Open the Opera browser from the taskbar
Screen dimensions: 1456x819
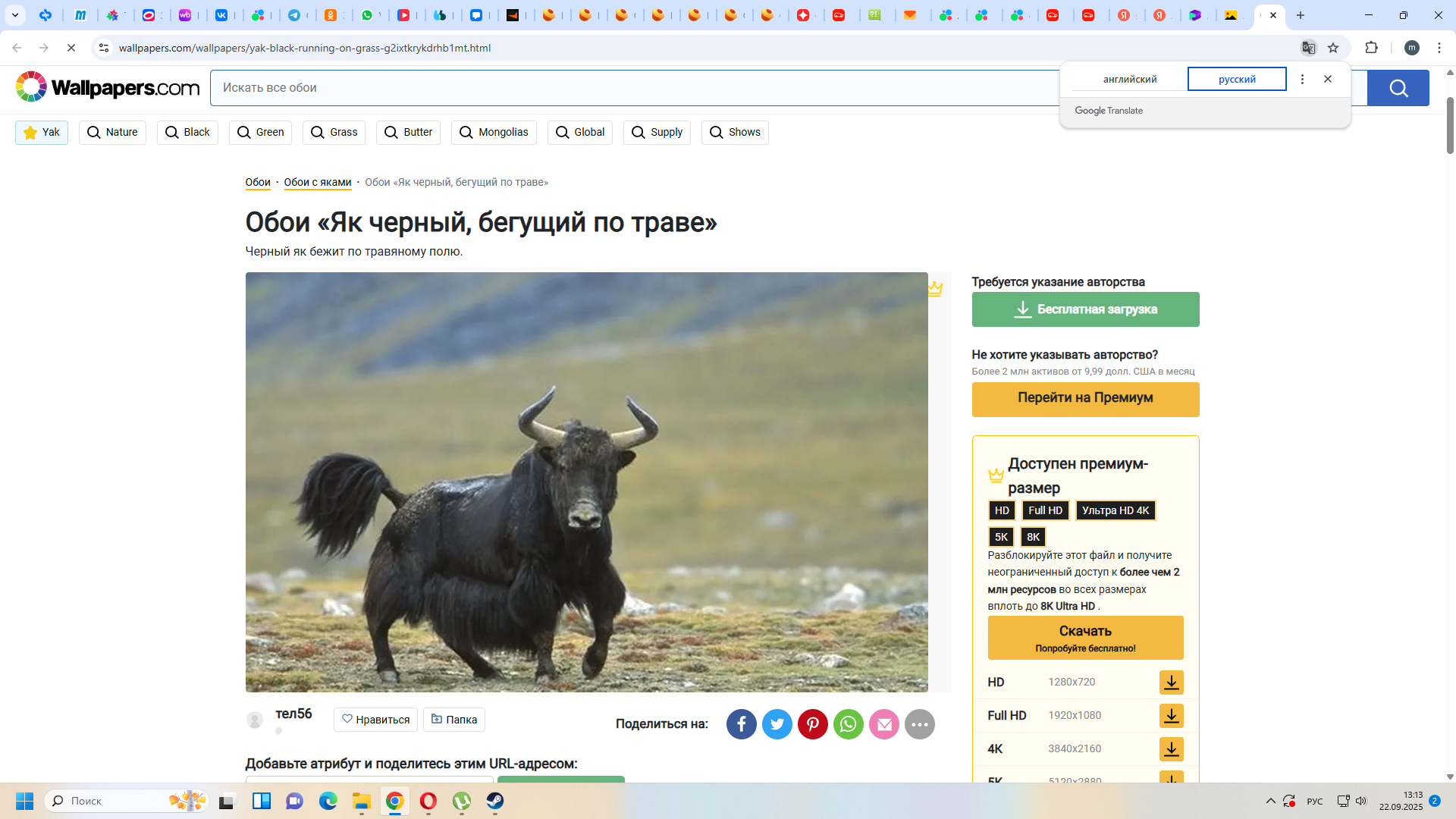pos(428,801)
